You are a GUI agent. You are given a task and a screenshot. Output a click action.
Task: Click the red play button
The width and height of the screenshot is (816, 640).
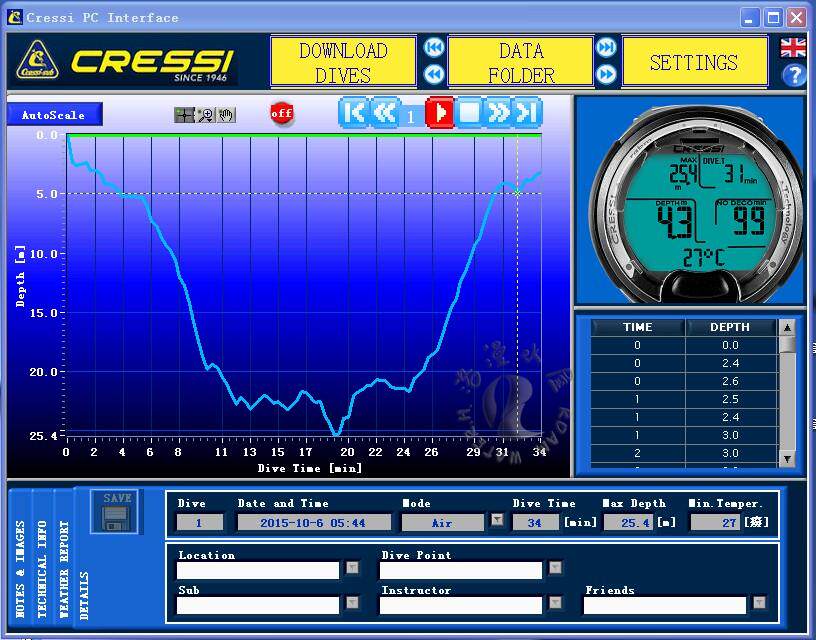(x=440, y=112)
